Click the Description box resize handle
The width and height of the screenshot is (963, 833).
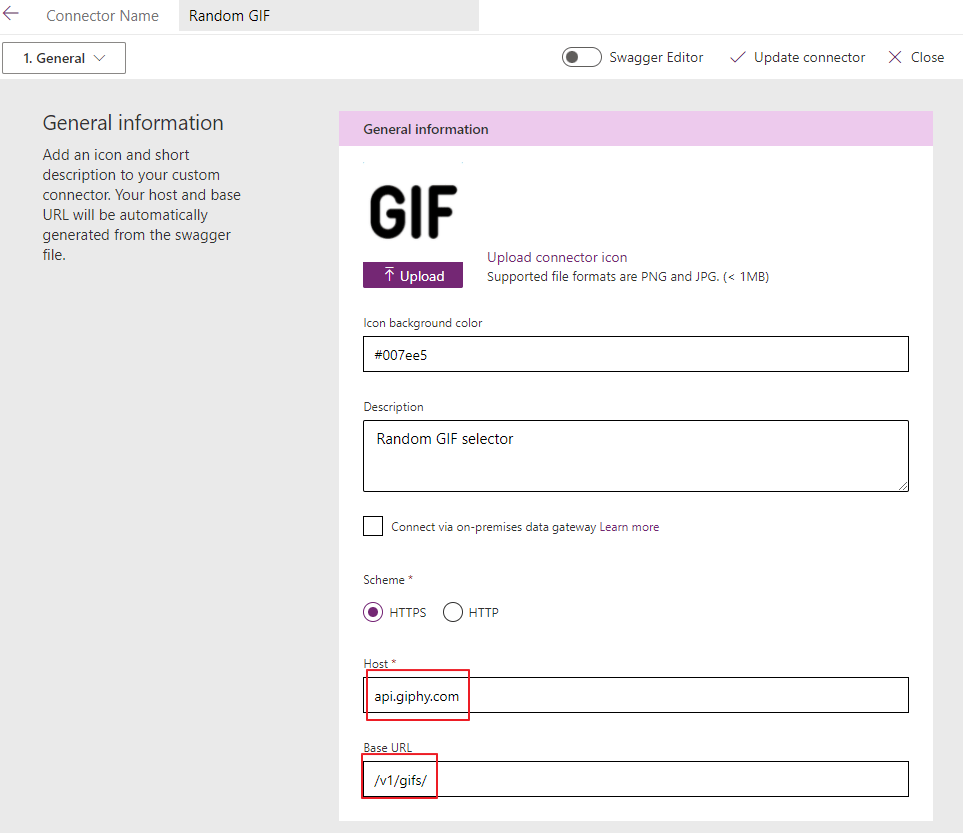903,486
